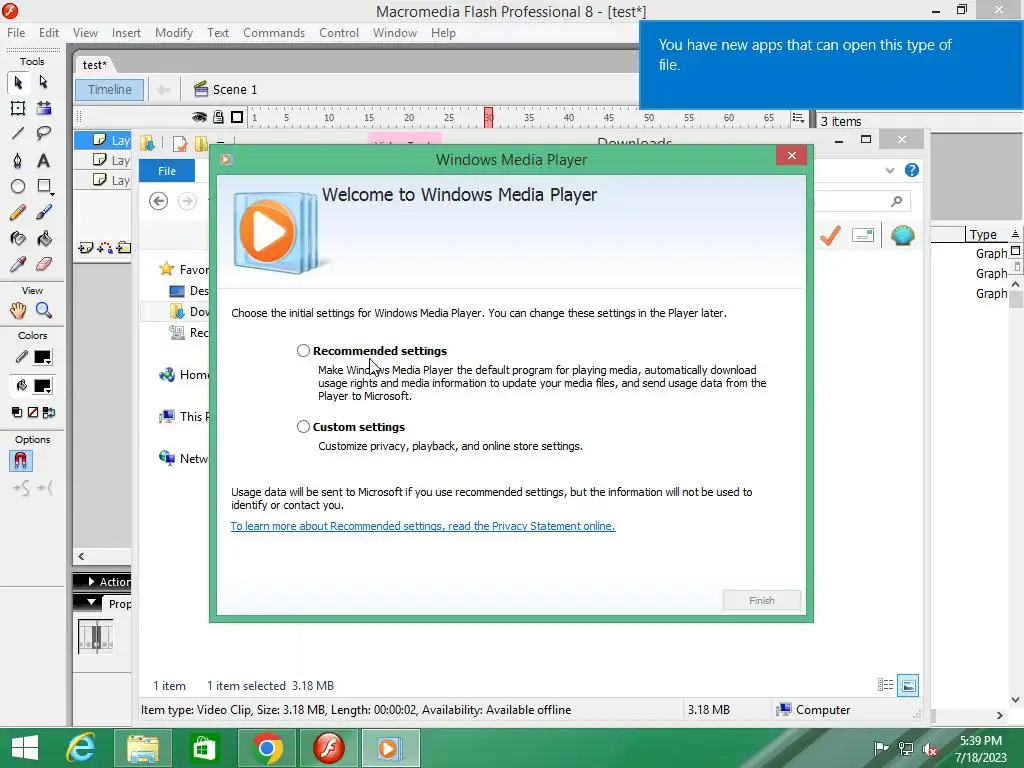Select the Paint Bucket tool
Screen dimensions: 1024x768
tap(44, 238)
